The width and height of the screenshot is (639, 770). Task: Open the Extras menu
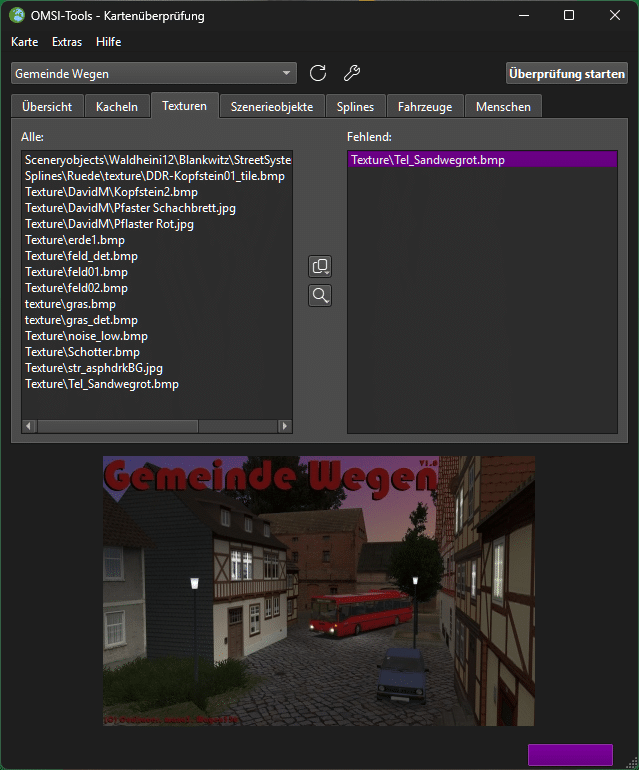click(x=67, y=42)
